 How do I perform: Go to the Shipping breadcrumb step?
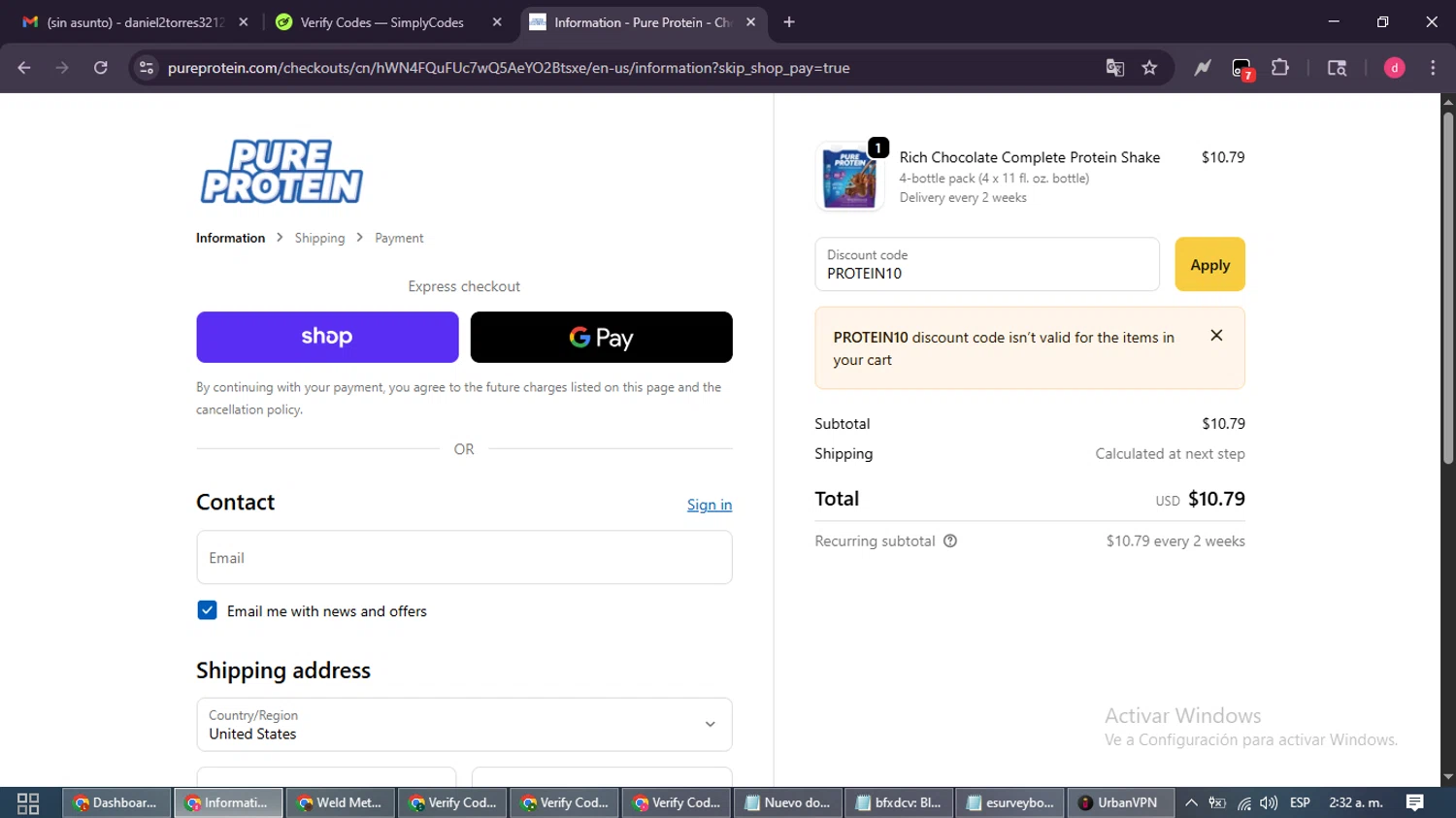[319, 238]
